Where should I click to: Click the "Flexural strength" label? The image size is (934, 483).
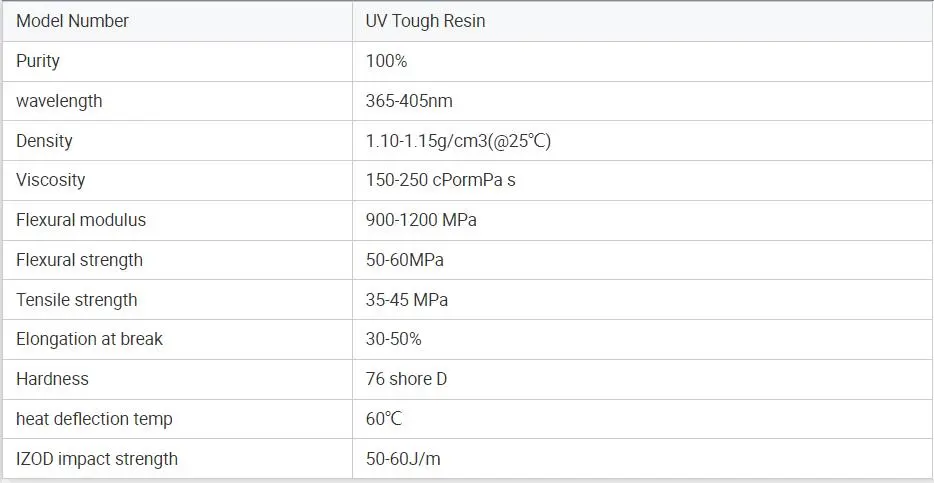click(x=79, y=260)
